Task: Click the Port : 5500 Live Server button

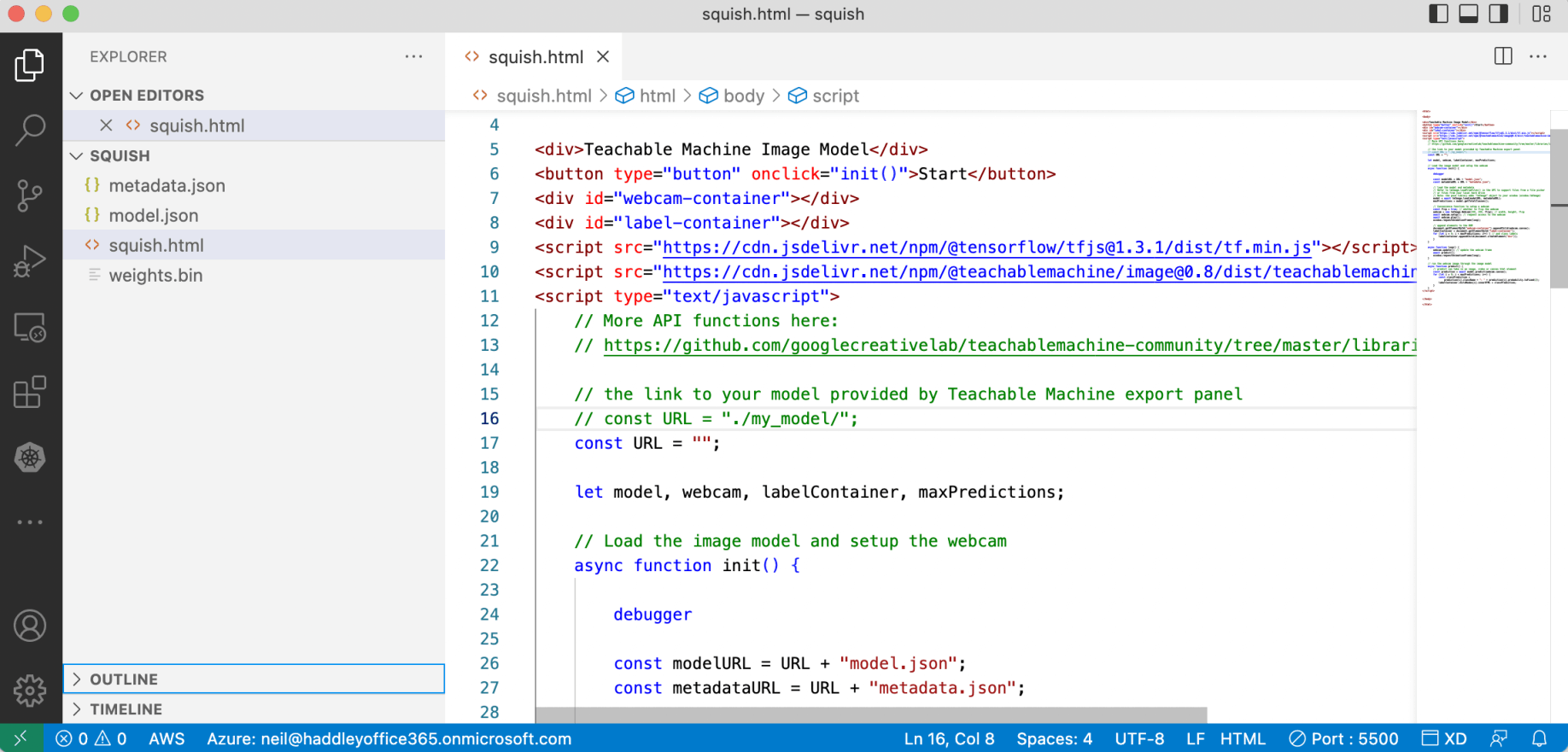Action: [1344, 739]
